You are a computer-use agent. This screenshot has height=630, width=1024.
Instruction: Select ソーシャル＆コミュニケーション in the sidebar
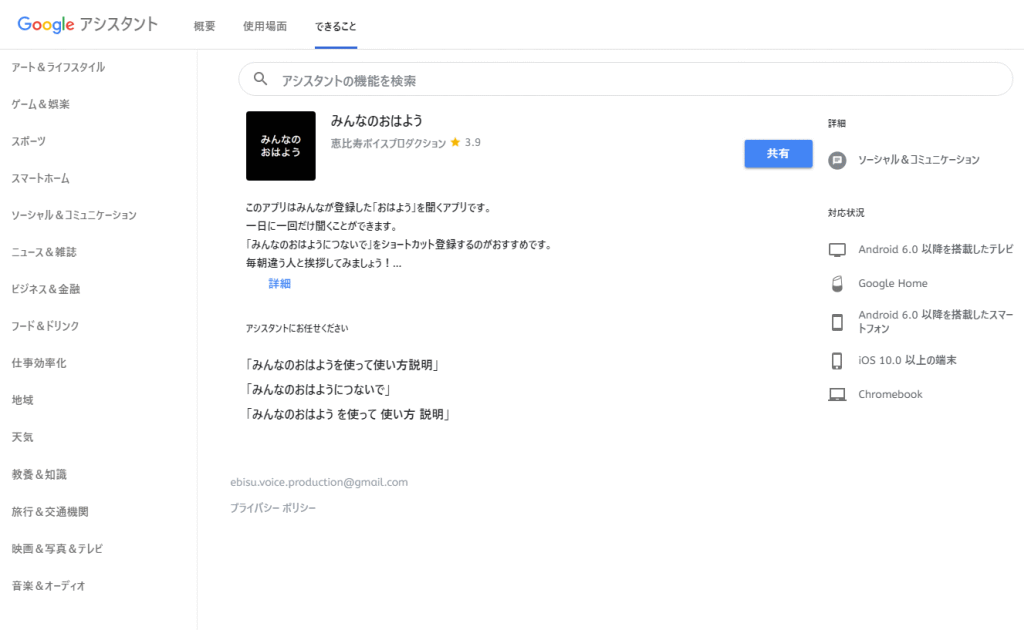pyautogui.click(x=74, y=215)
